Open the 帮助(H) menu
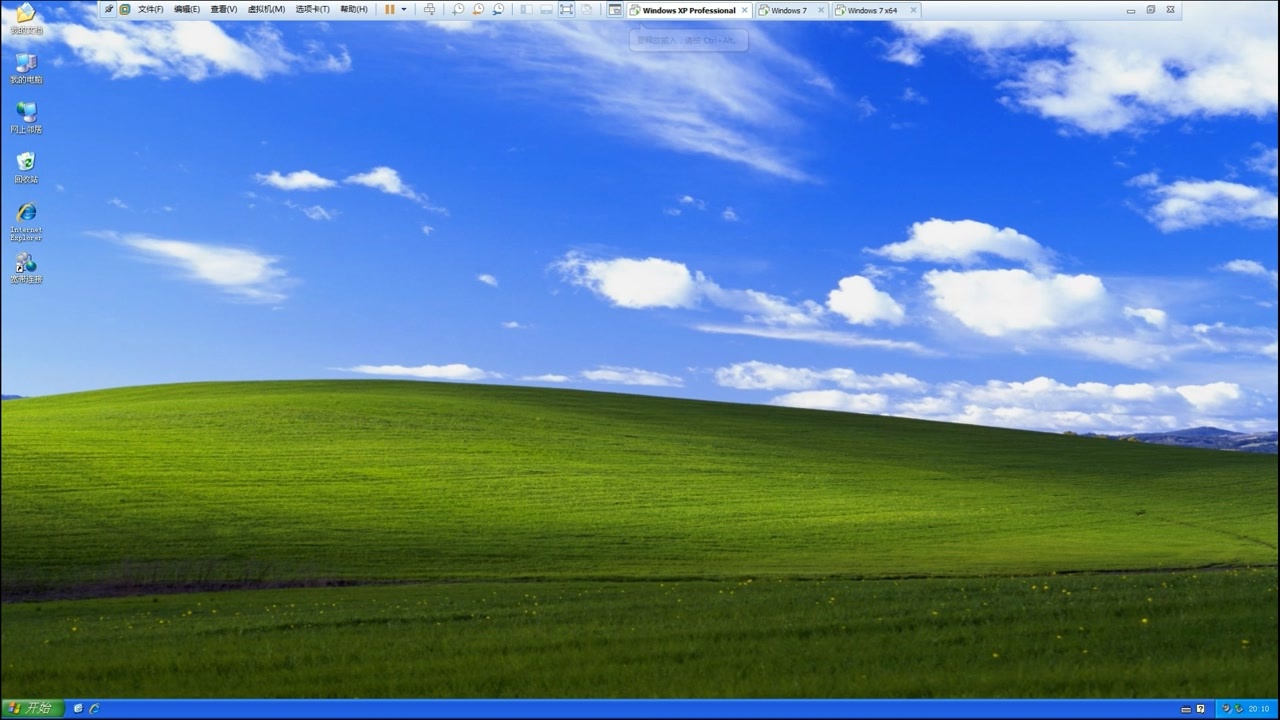 click(x=354, y=10)
